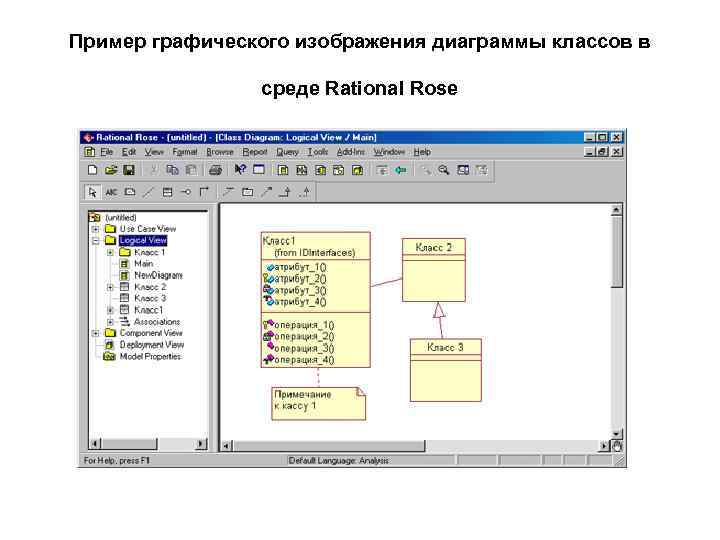Click the diagram's vertical scrollbar thumb
This screenshot has width=720, height=540.
point(617,253)
